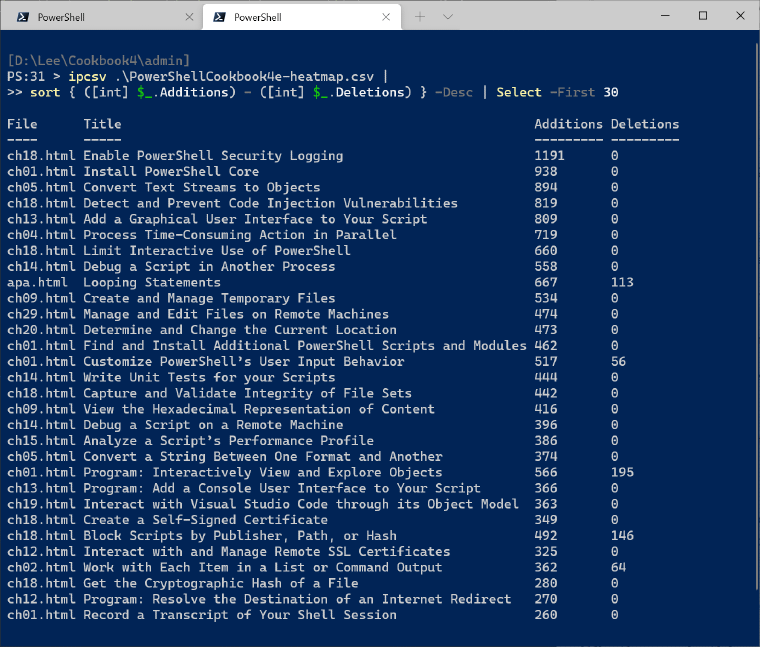
Task: Switch to the first PowerShell tab
Action: [102, 17]
